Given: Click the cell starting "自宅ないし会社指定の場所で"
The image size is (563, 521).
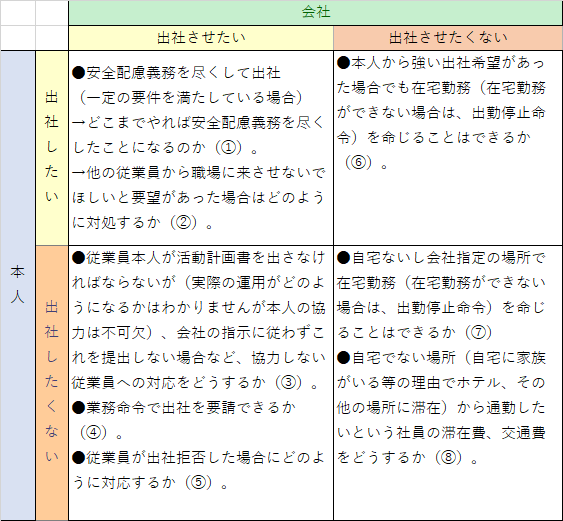Looking at the screenshot, I should [x=448, y=383].
